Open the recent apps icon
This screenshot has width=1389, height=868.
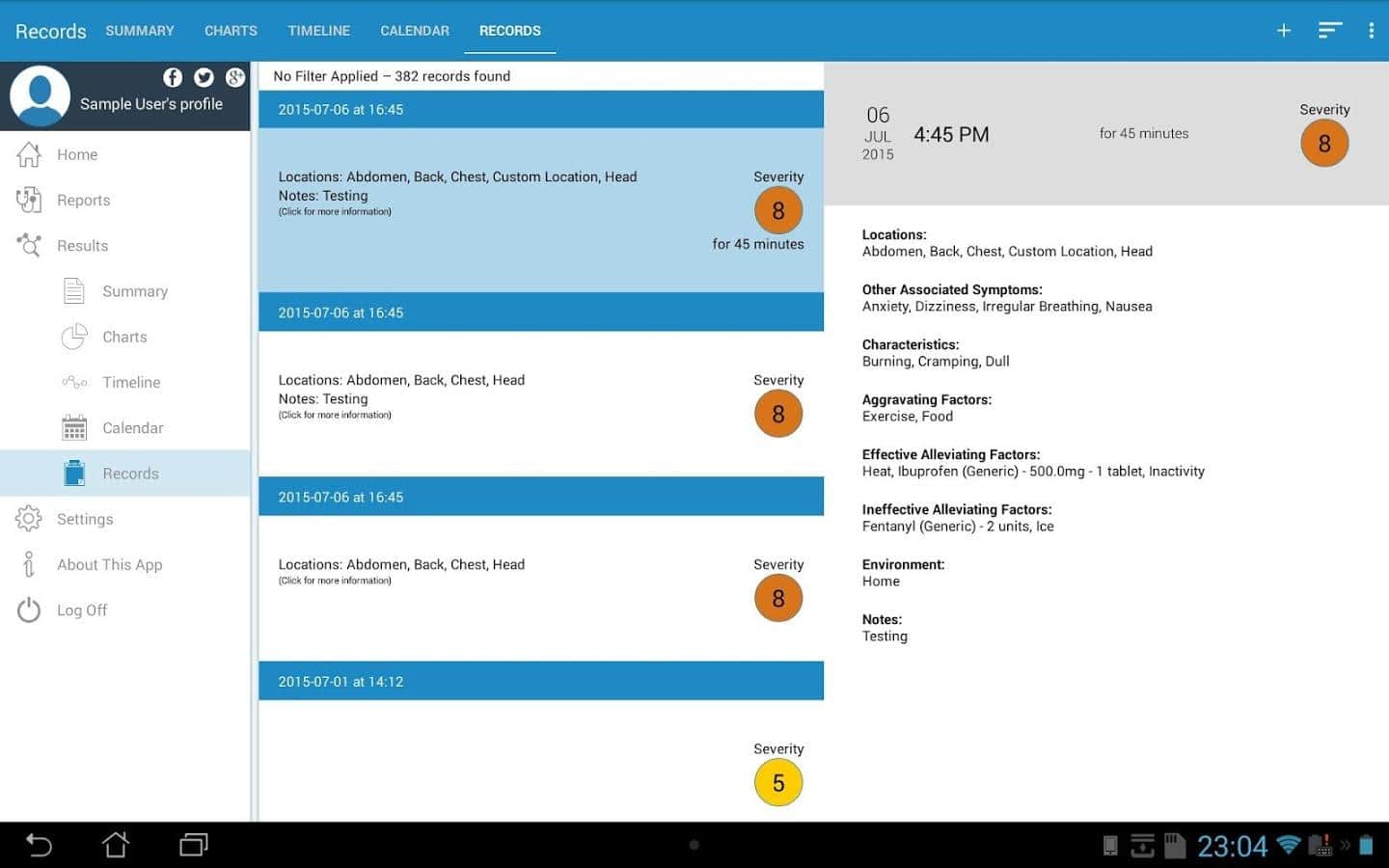[194, 845]
